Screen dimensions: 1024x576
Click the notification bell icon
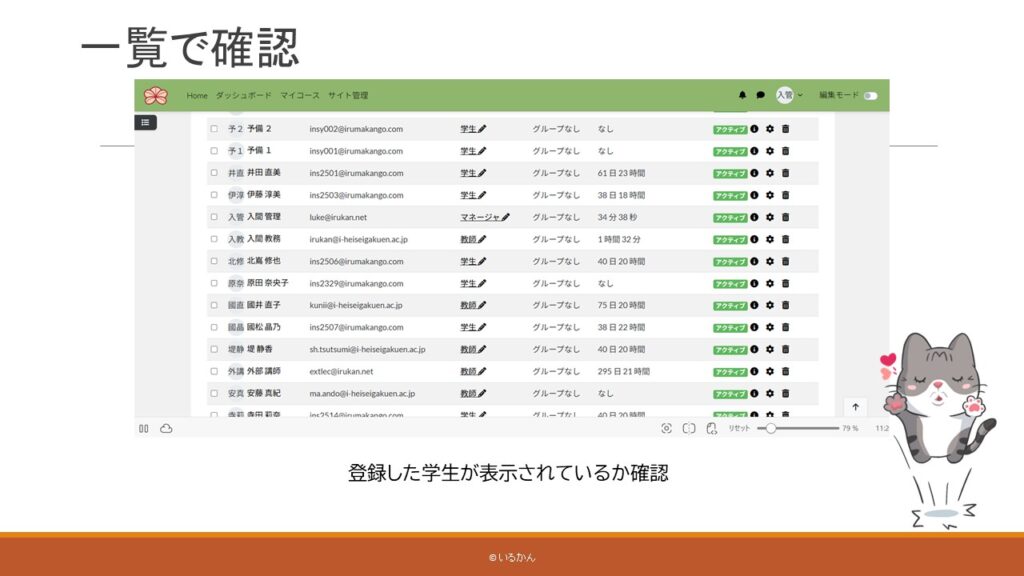[742, 95]
